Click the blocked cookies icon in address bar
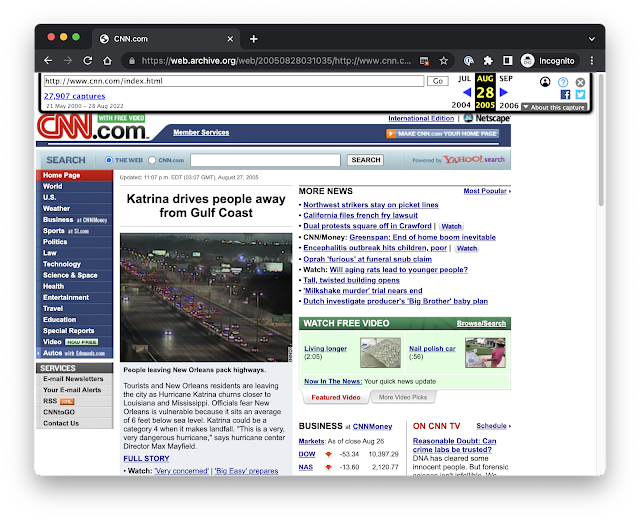Screen dimensions: 640x521 click(x=424, y=61)
